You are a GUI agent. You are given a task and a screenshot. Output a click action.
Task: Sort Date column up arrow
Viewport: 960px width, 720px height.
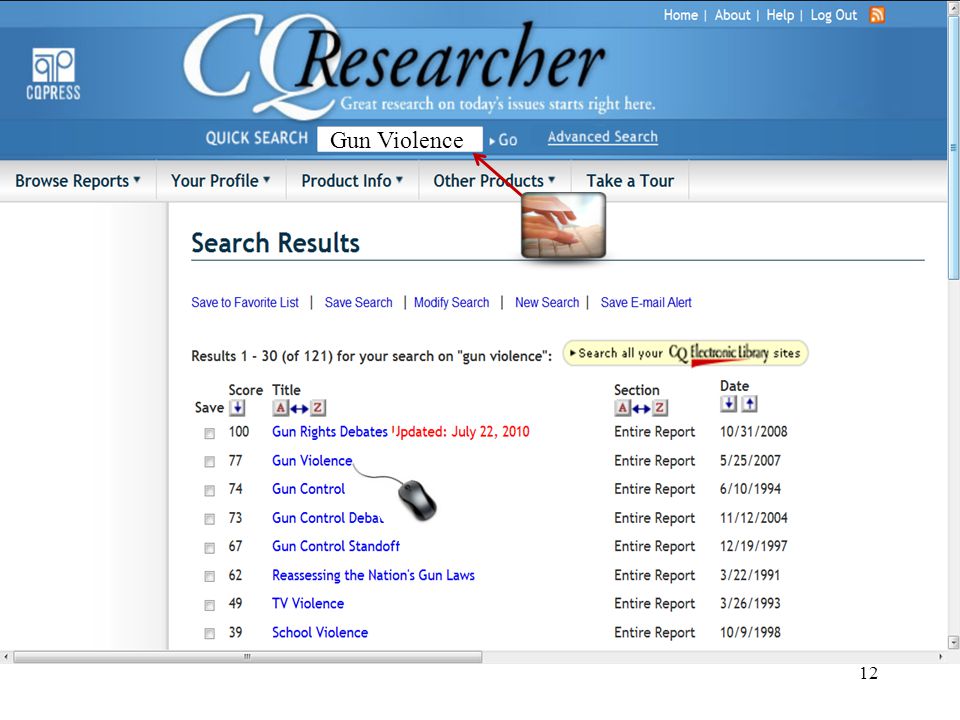pyautogui.click(x=749, y=403)
